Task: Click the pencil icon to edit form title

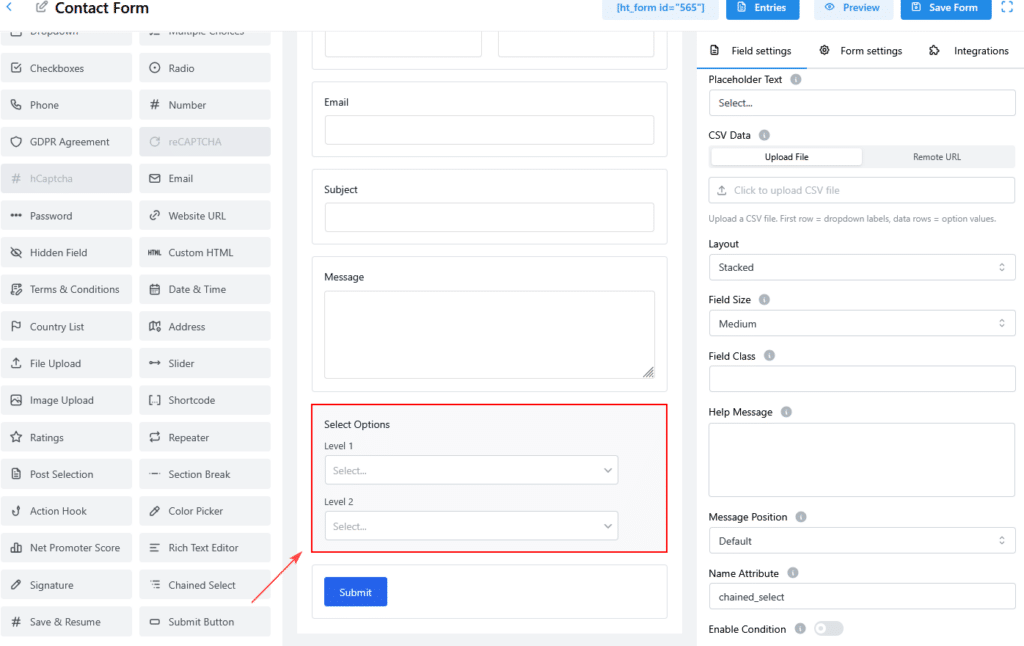Action: coord(41,8)
